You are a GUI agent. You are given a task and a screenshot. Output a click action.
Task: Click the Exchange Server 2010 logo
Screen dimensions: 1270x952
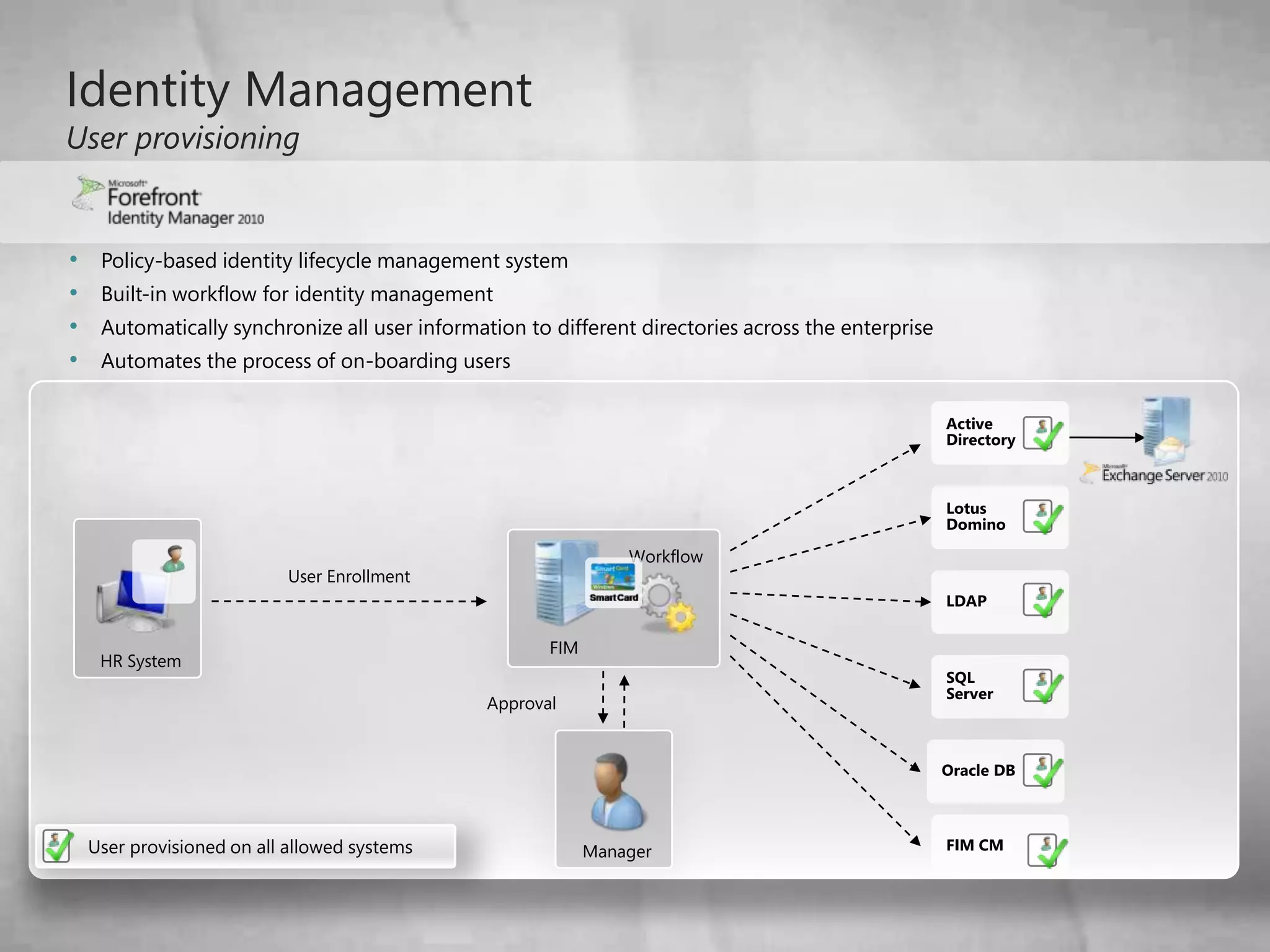1154,474
